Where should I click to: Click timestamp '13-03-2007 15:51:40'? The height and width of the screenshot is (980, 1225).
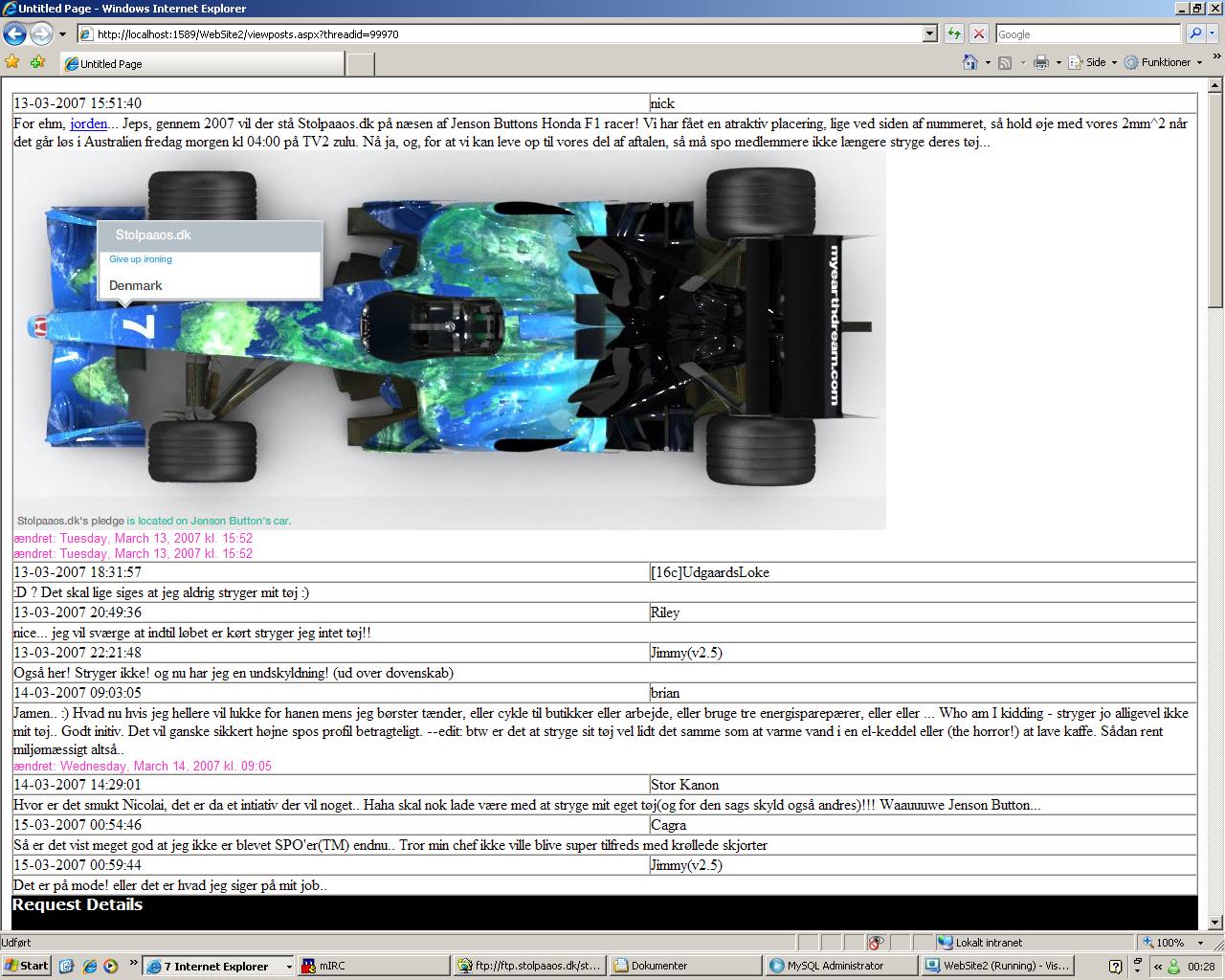[78, 103]
